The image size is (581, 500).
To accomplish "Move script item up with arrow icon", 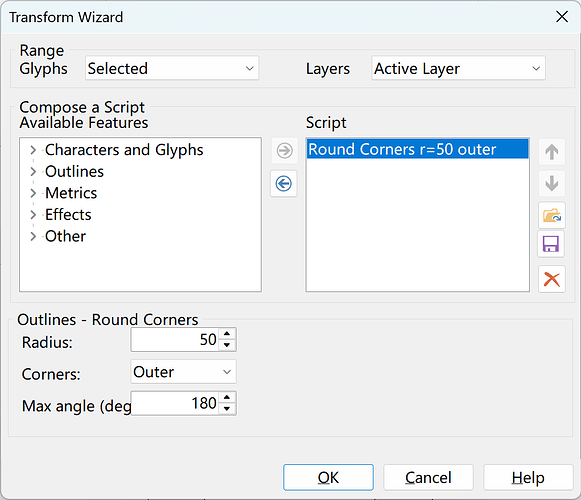I will coord(552,152).
